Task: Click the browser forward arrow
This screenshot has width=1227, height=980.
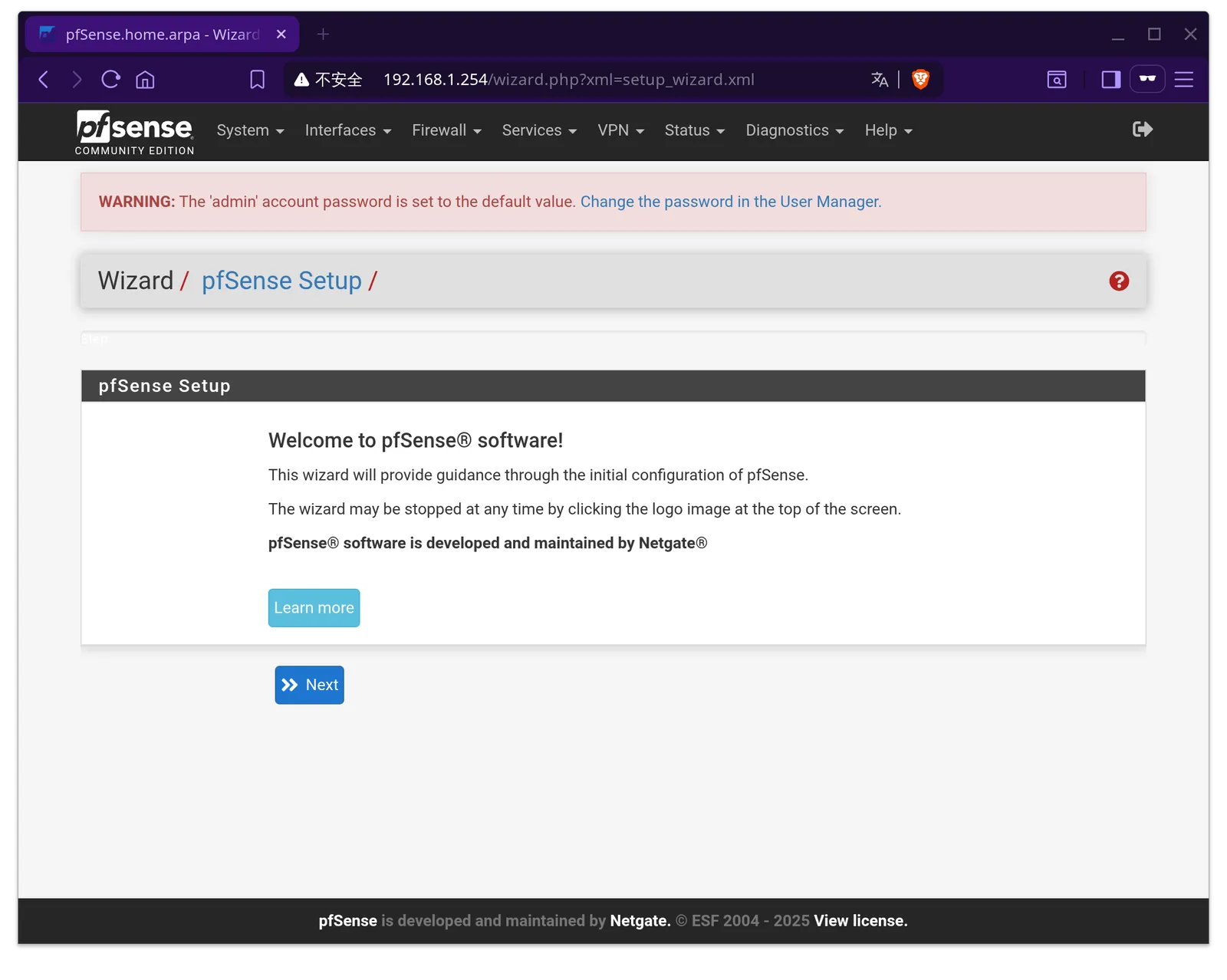Action: (77, 80)
